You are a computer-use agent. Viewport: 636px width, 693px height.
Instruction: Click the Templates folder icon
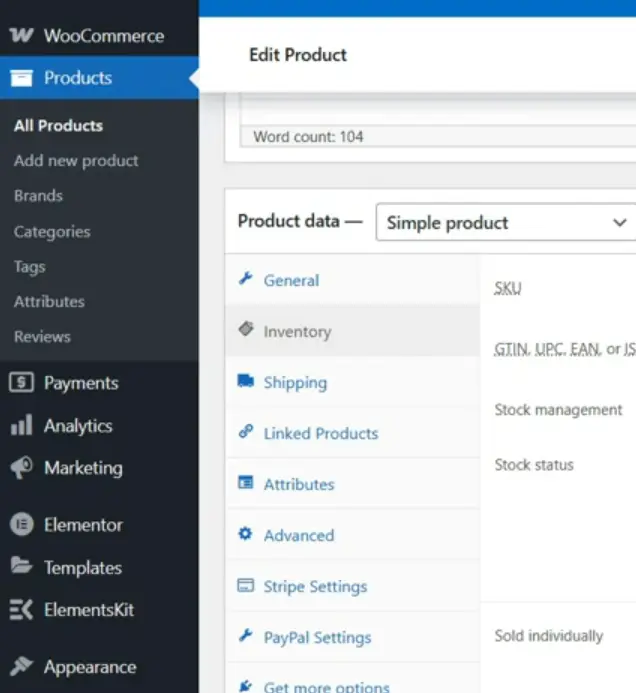pyautogui.click(x=21, y=566)
